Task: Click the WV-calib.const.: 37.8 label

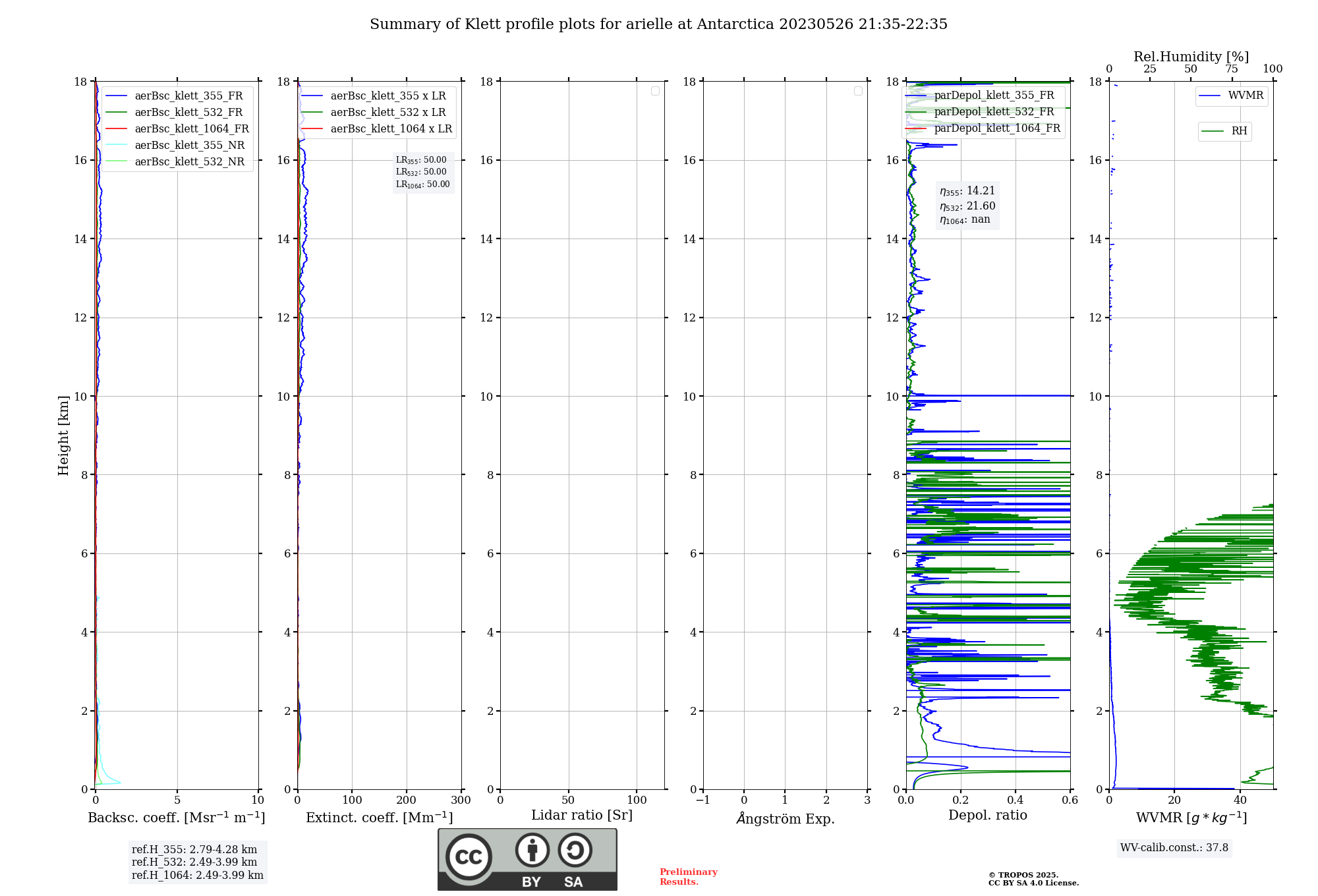Action: pyautogui.click(x=1174, y=848)
